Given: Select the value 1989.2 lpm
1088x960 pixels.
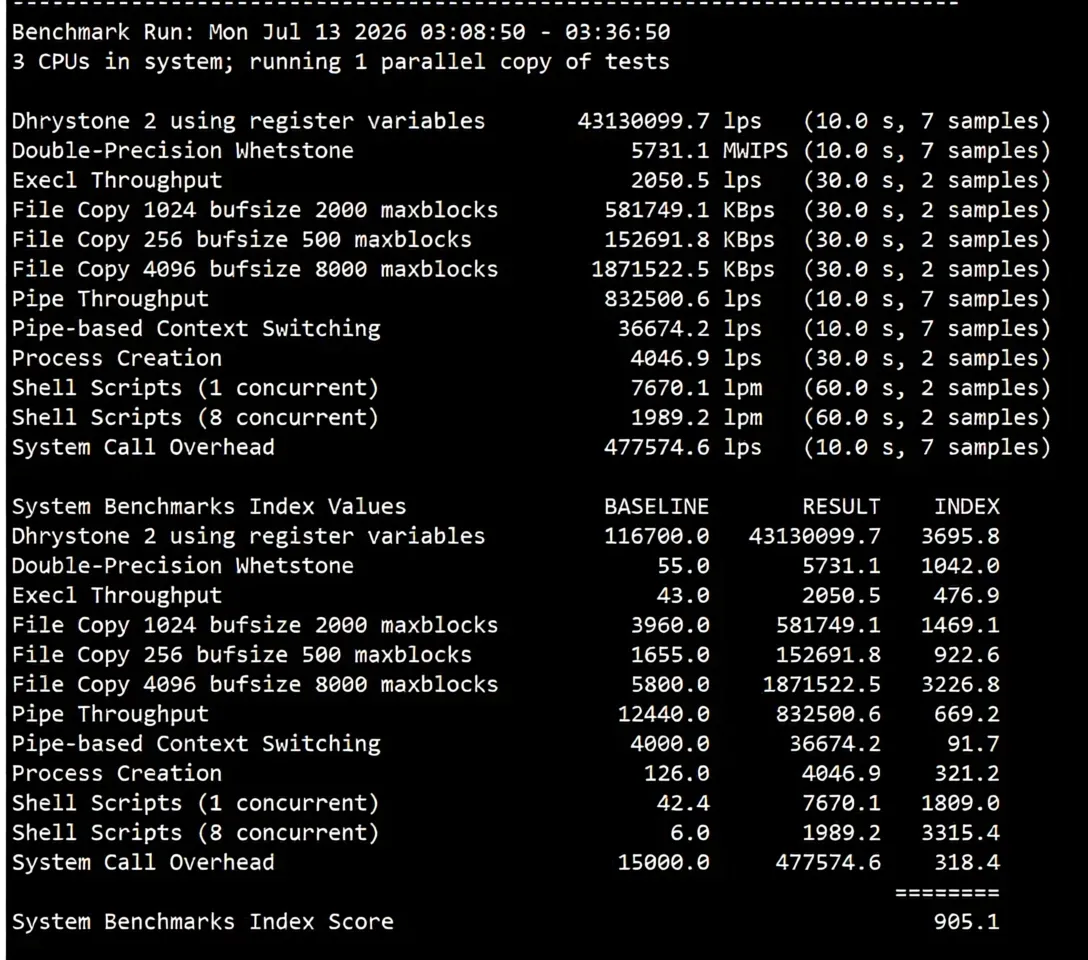Looking at the screenshot, I should point(695,418).
